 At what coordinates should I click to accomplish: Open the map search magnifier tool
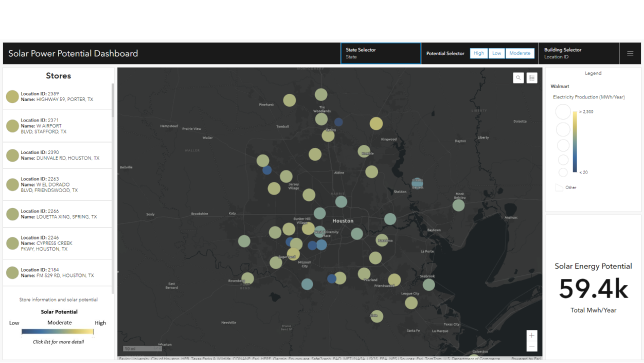[x=518, y=78]
